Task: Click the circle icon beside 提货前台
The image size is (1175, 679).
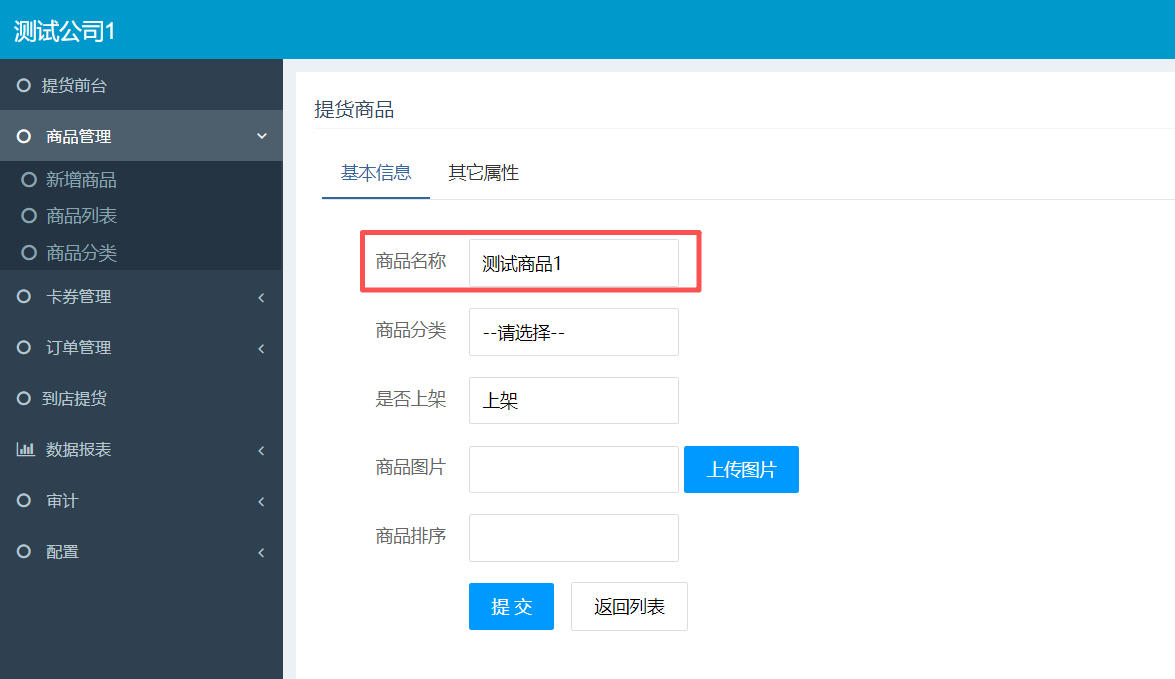Action: pos(24,86)
